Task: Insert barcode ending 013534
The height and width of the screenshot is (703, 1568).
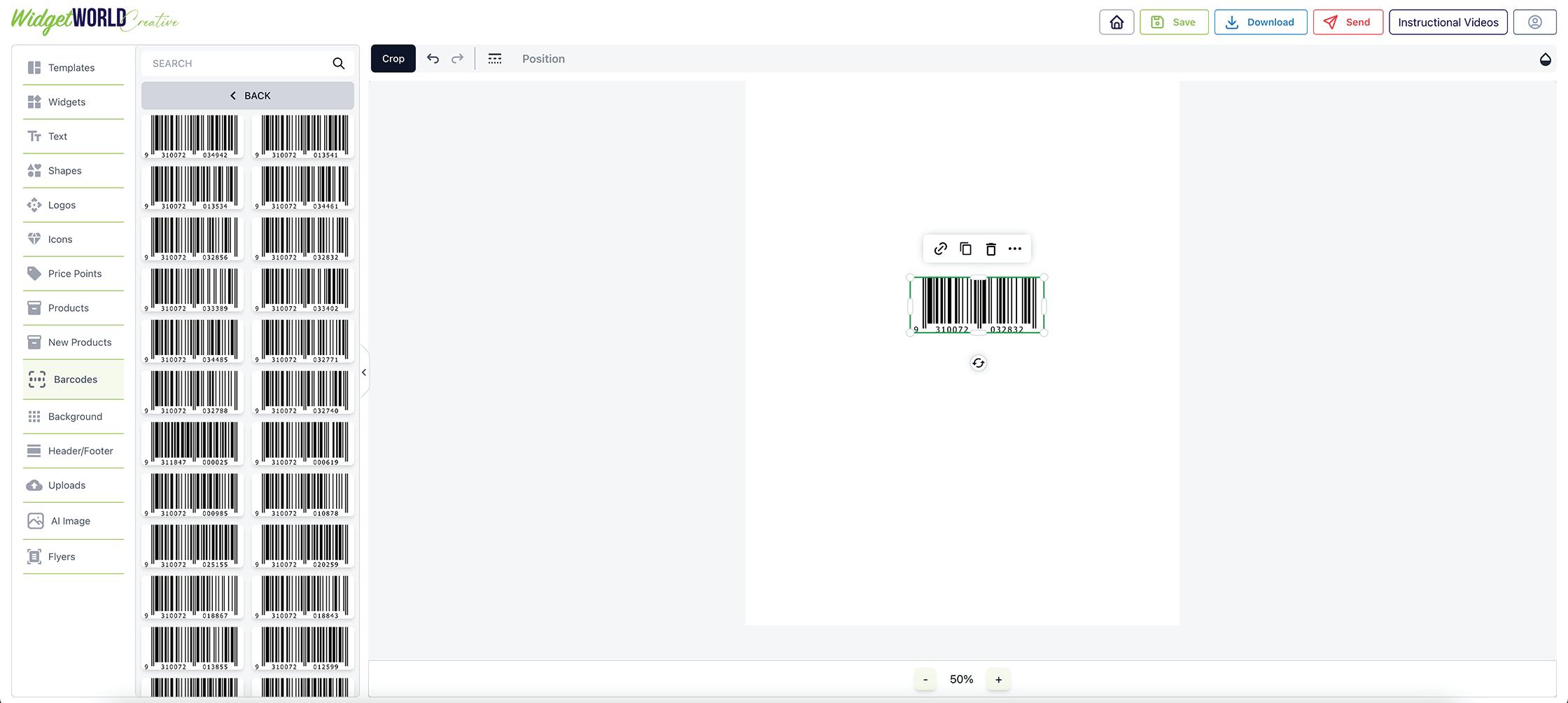Action: point(193,188)
